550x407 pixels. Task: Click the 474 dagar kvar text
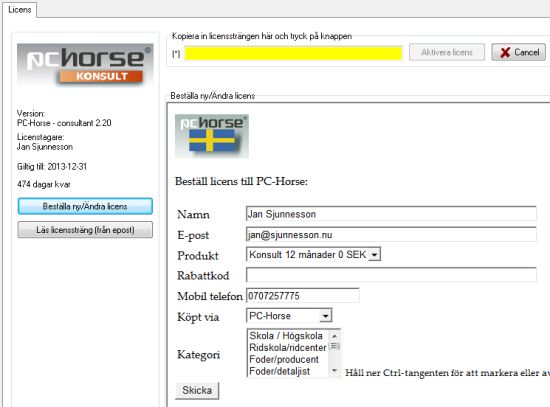pyautogui.click(x=43, y=184)
